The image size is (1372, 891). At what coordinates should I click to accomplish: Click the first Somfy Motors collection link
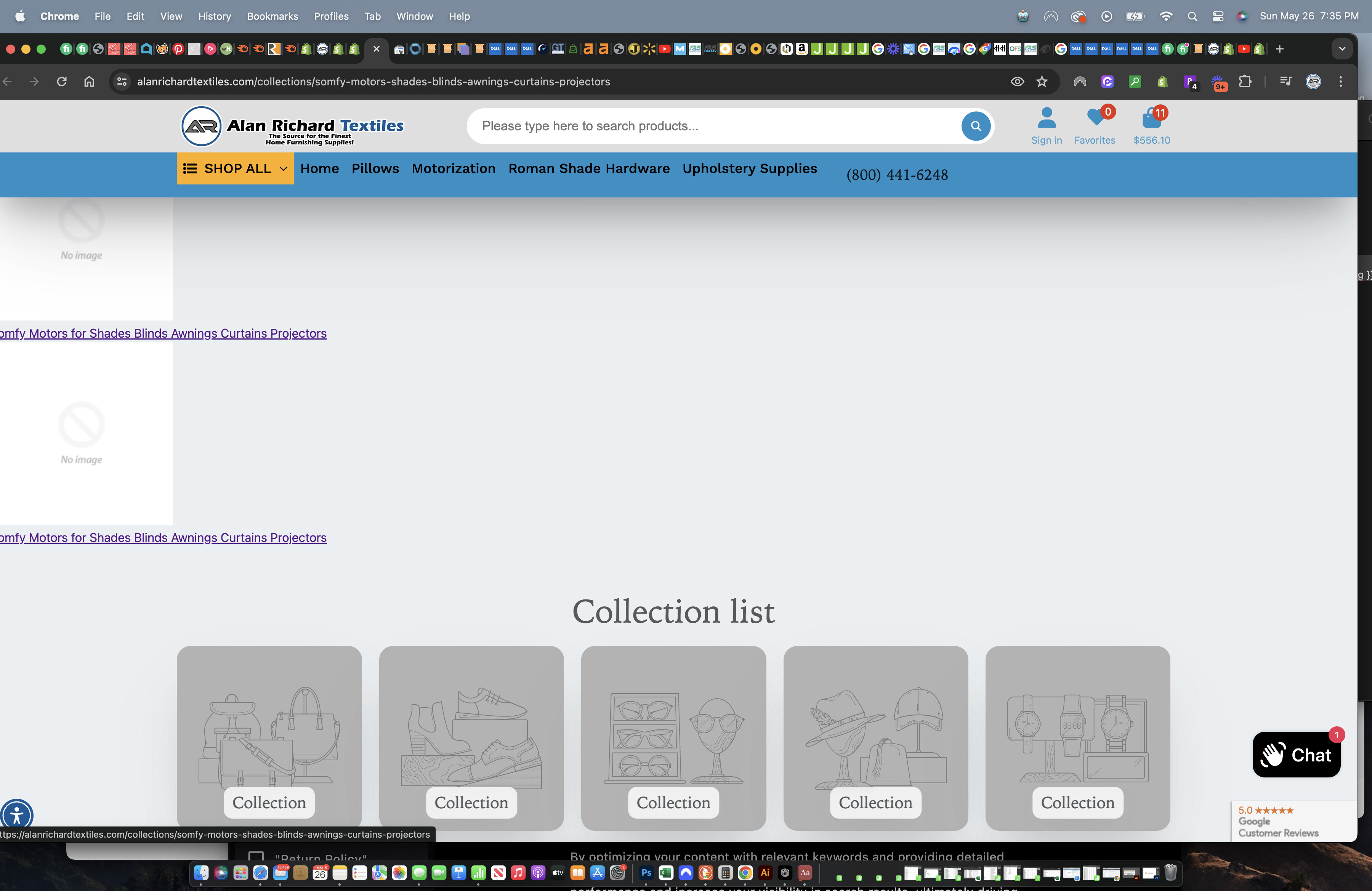(163, 333)
